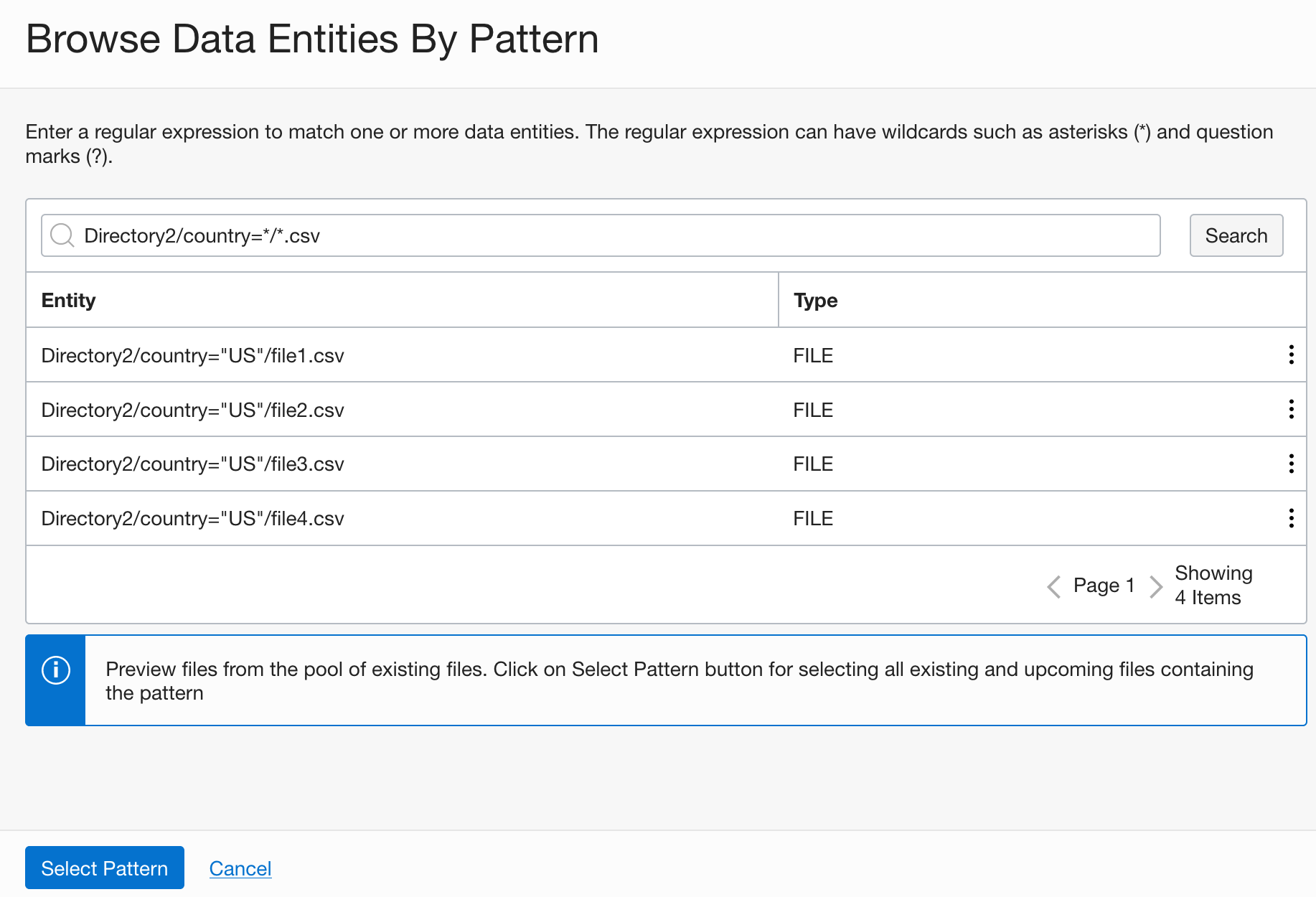The height and width of the screenshot is (897, 1316).
Task: Click the Select Pattern button
Action: tap(105, 868)
